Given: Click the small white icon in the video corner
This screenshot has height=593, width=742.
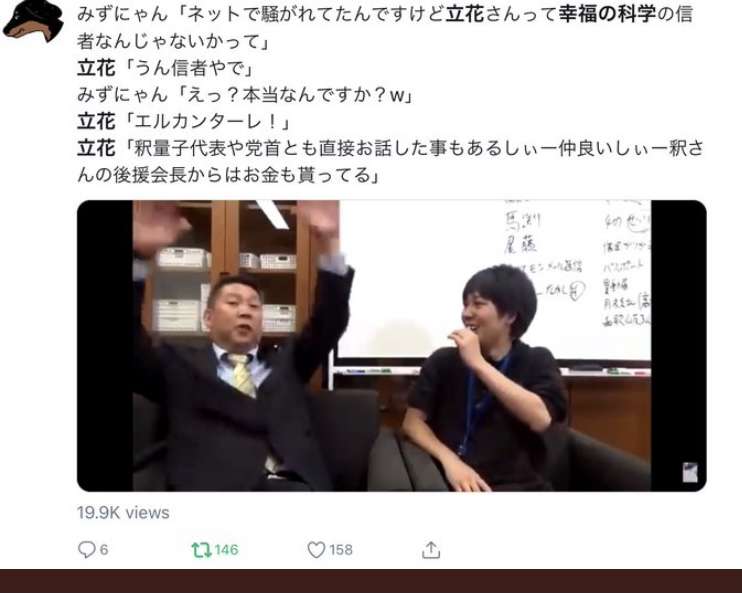Looking at the screenshot, I should pyautogui.click(x=689, y=472).
